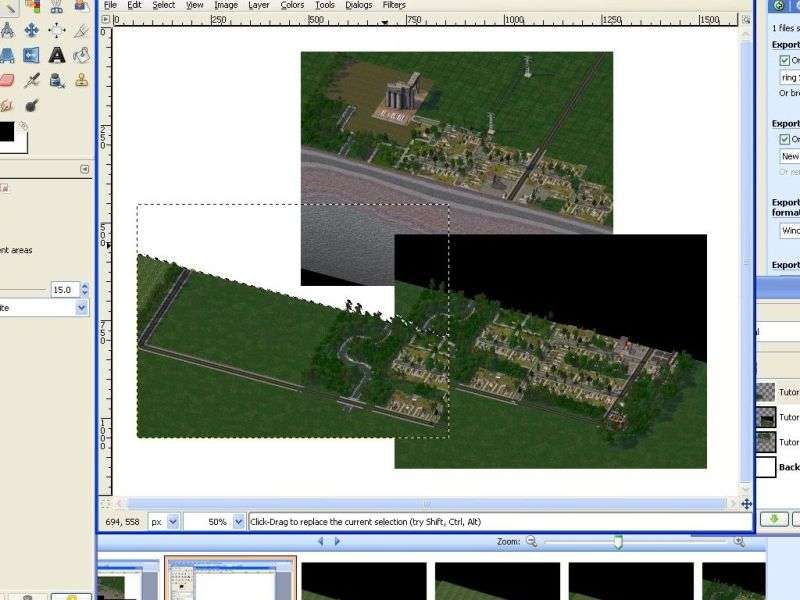
Task: Click the canvas vertical scrollbar
Action: coord(746,261)
